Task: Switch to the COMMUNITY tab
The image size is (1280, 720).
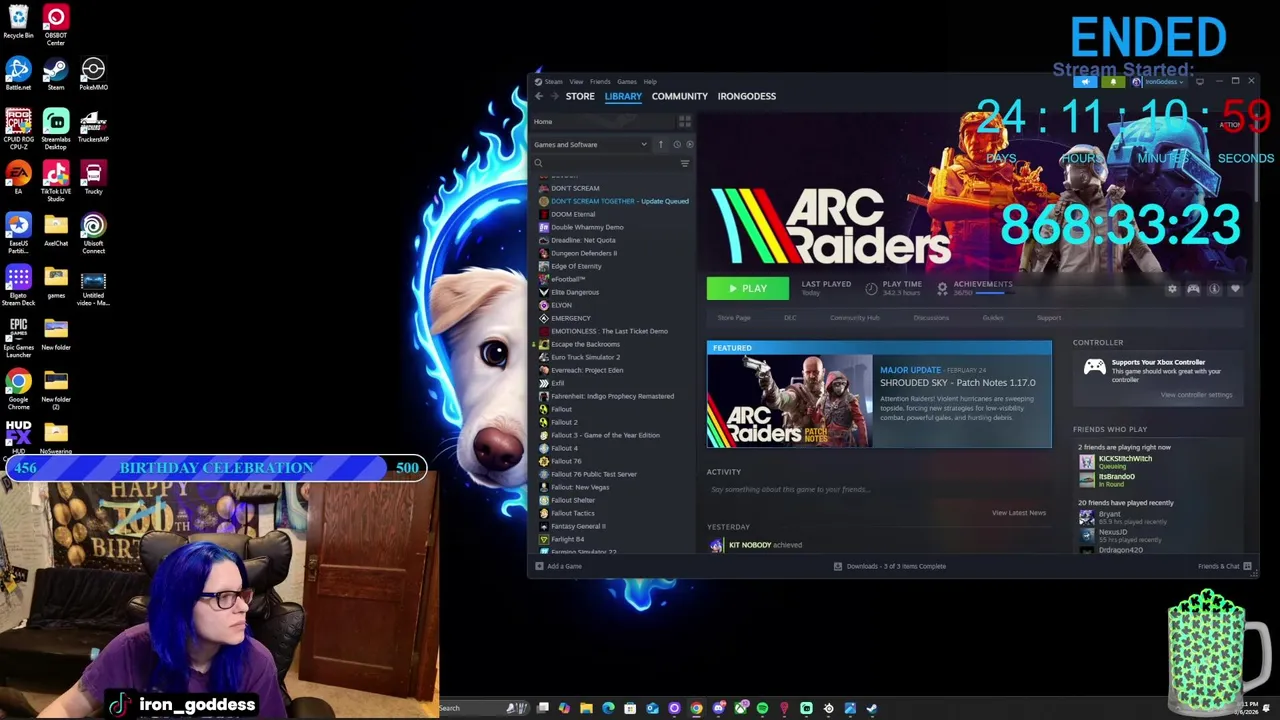Action: (x=680, y=96)
